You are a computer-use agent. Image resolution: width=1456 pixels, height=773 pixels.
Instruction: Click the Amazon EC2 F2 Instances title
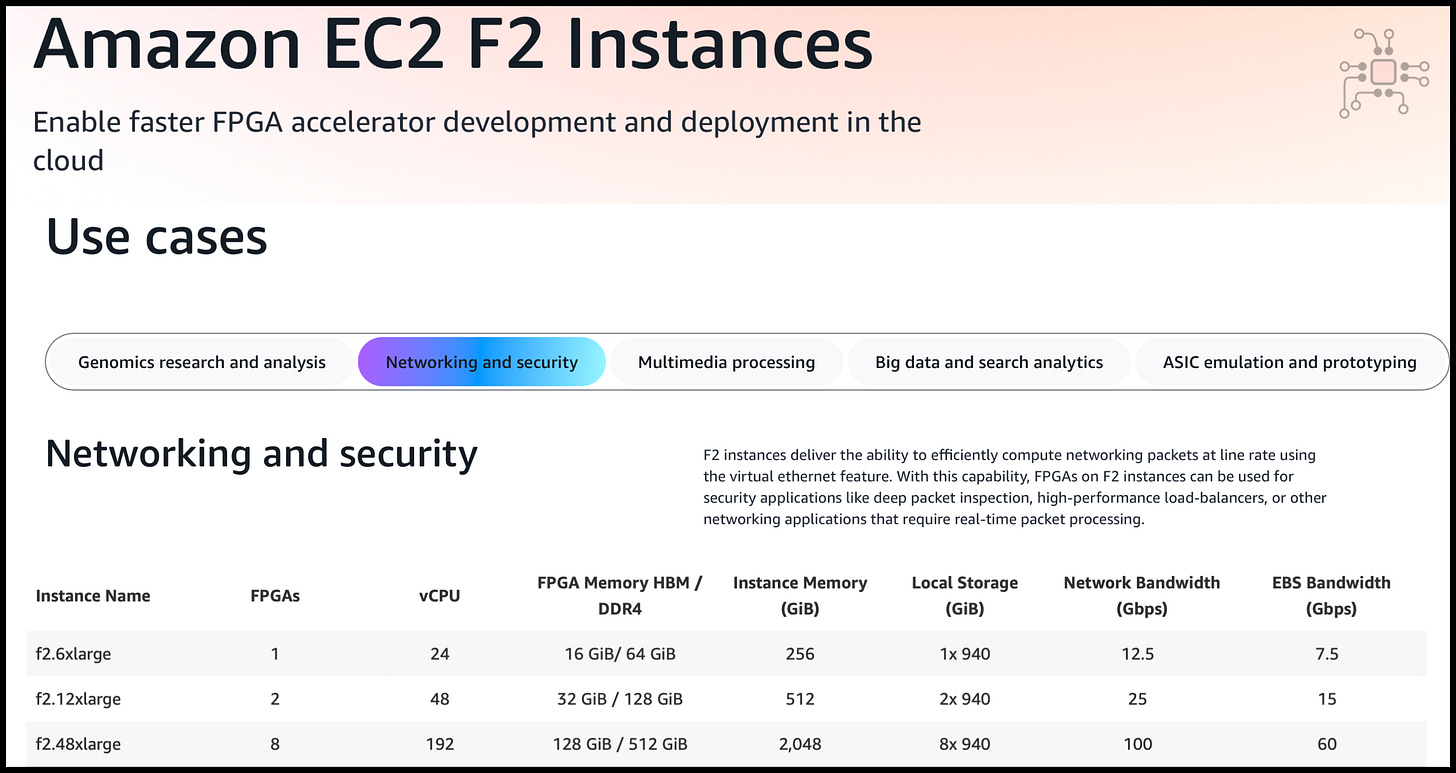coord(453,42)
